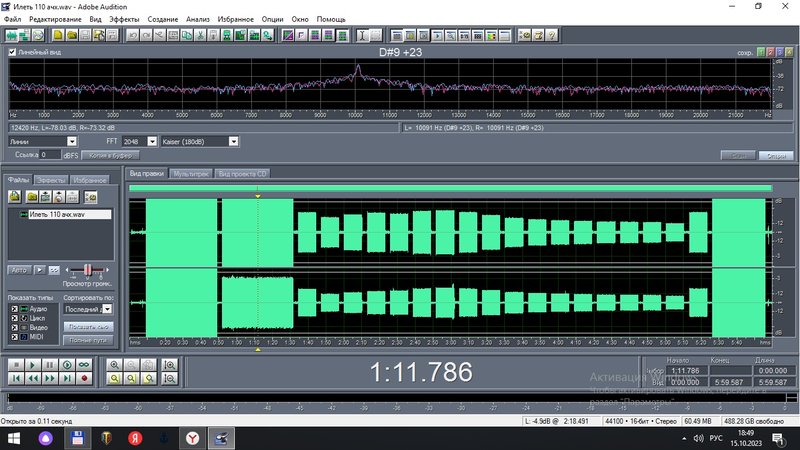Click the Stop transport button

(16, 365)
